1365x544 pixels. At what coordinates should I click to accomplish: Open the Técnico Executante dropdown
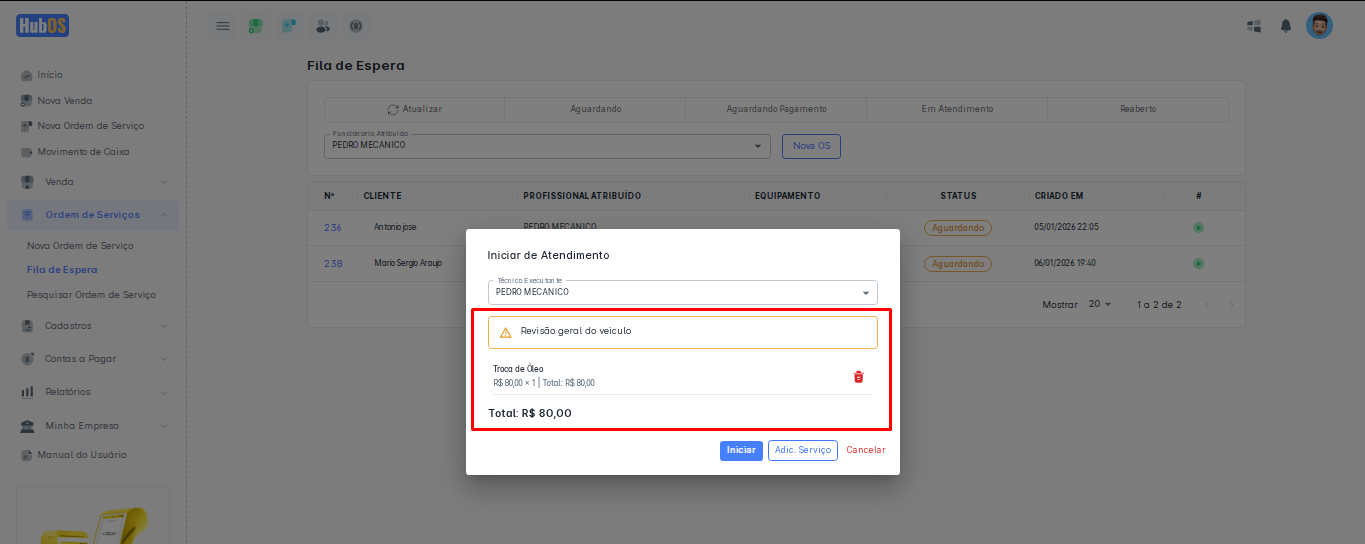click(x=682, y=293)
